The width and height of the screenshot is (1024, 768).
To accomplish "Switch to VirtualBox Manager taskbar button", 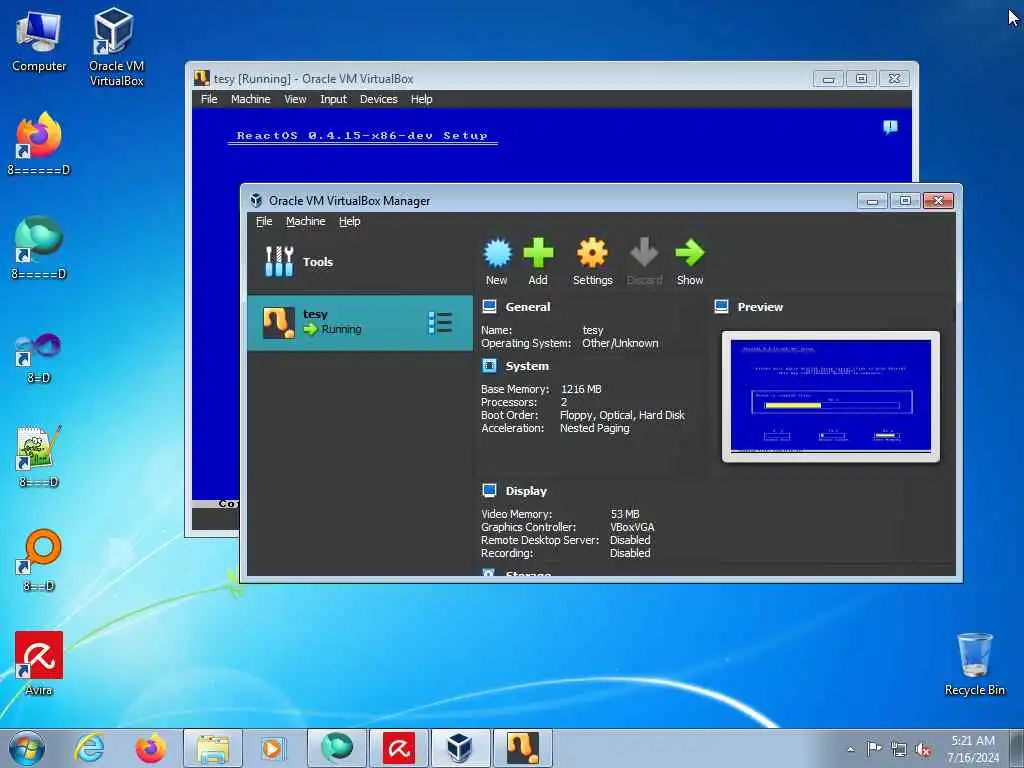I will point(460,748).
